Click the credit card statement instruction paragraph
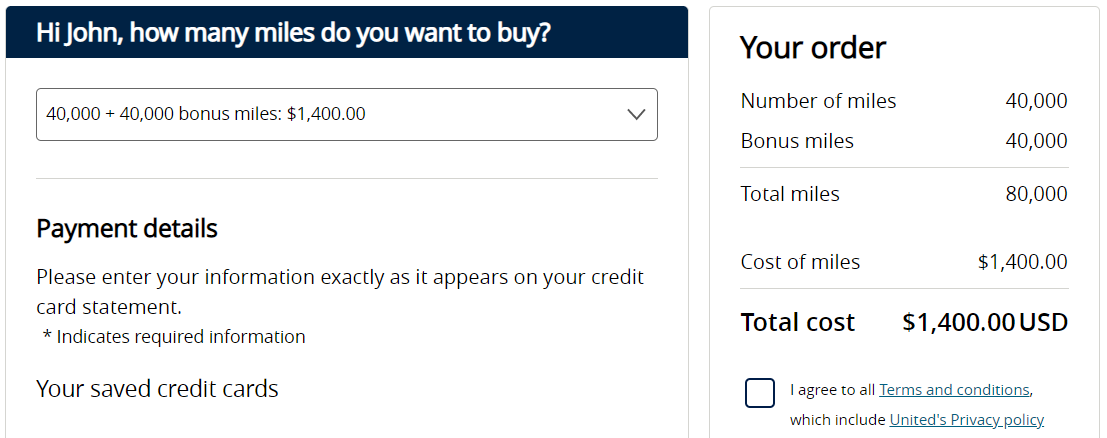The height and width of the screenshot is (438, 1107). point(340,292)
